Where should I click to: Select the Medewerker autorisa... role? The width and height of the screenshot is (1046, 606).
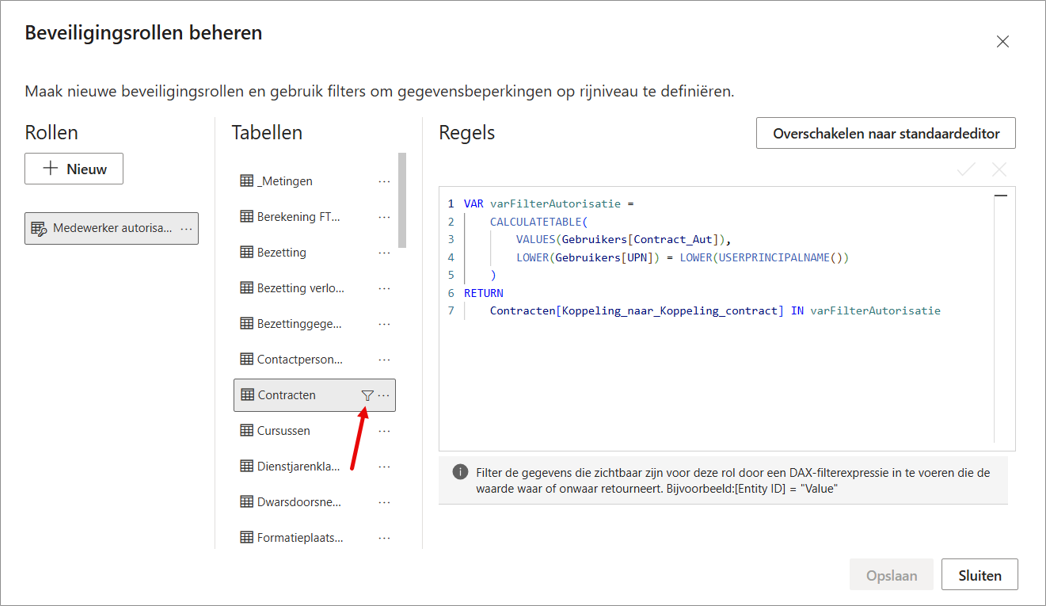[111, 228]
